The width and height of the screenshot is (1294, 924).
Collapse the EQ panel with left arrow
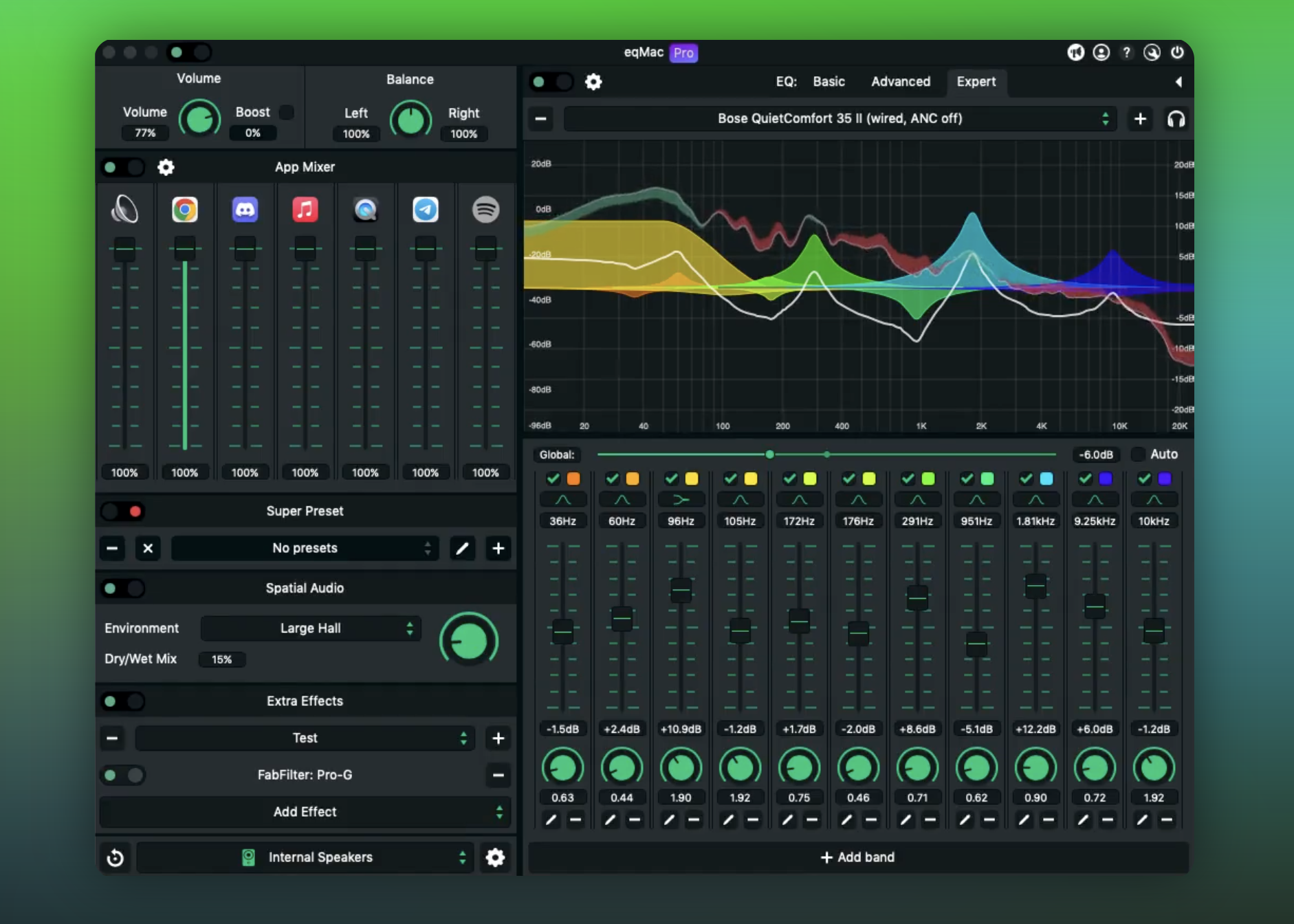(1178, 82)
